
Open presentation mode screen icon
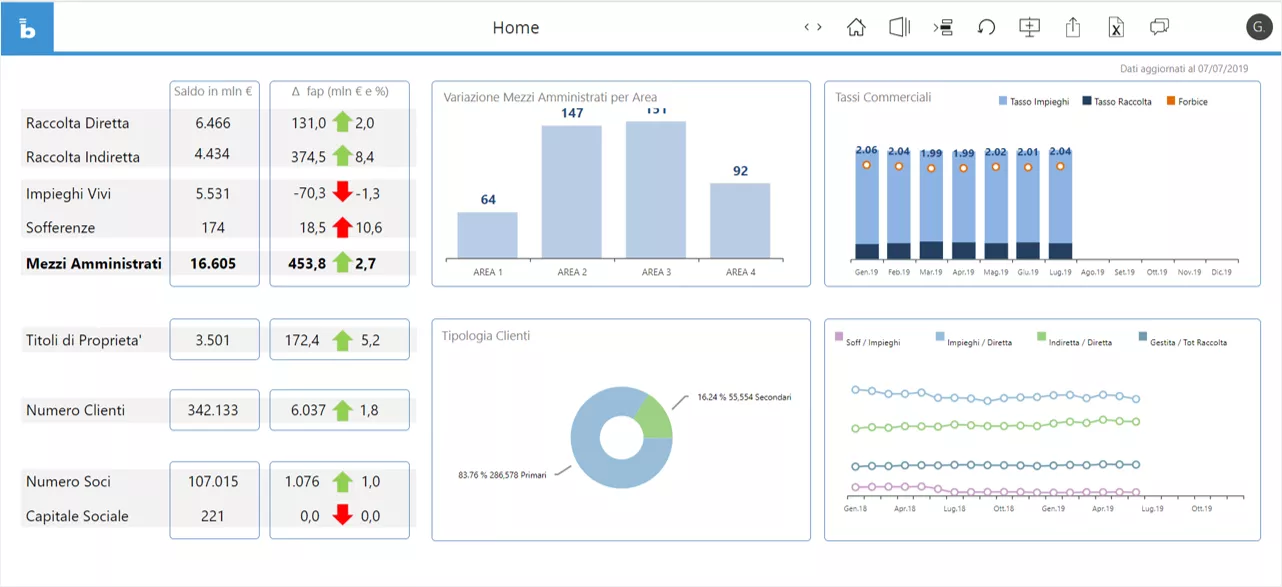point(1029,27)
